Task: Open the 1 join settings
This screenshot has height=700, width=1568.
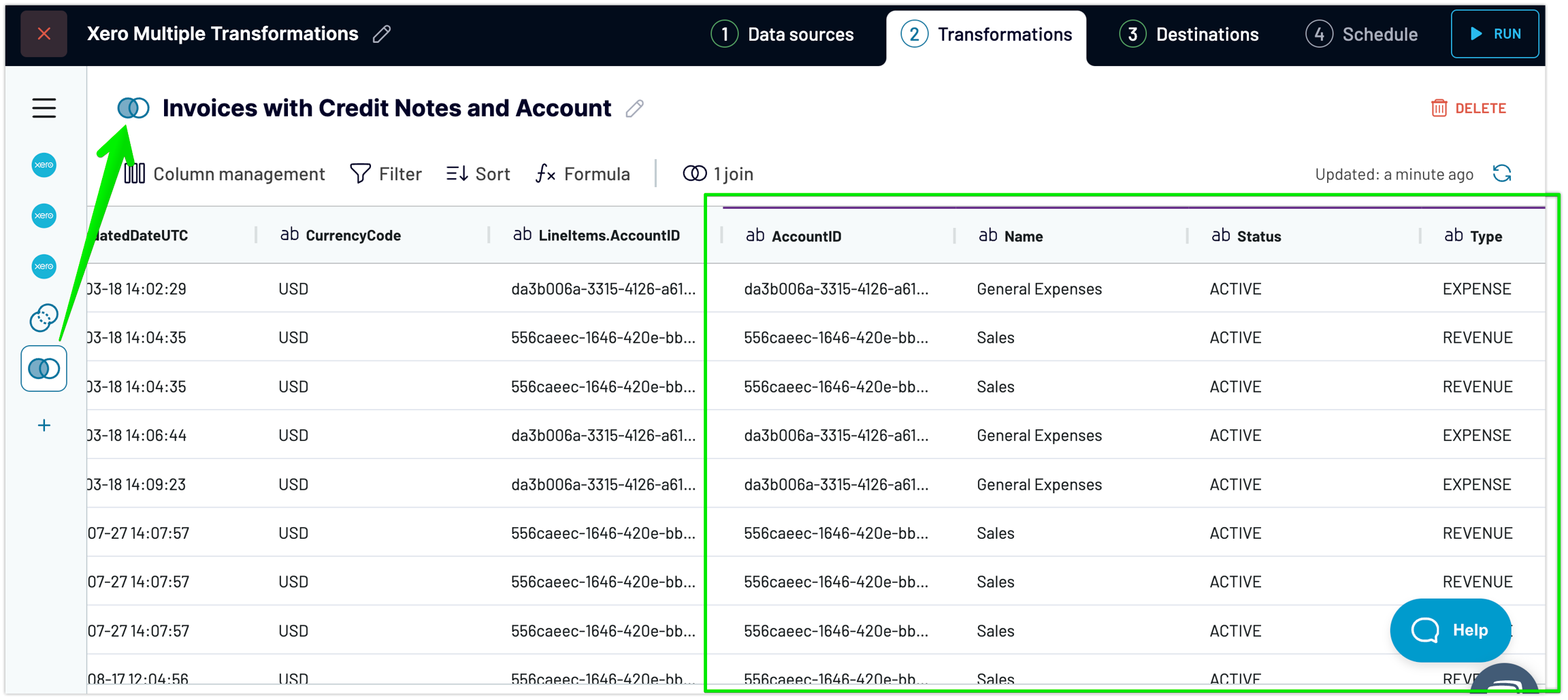Action: (718, 174)
